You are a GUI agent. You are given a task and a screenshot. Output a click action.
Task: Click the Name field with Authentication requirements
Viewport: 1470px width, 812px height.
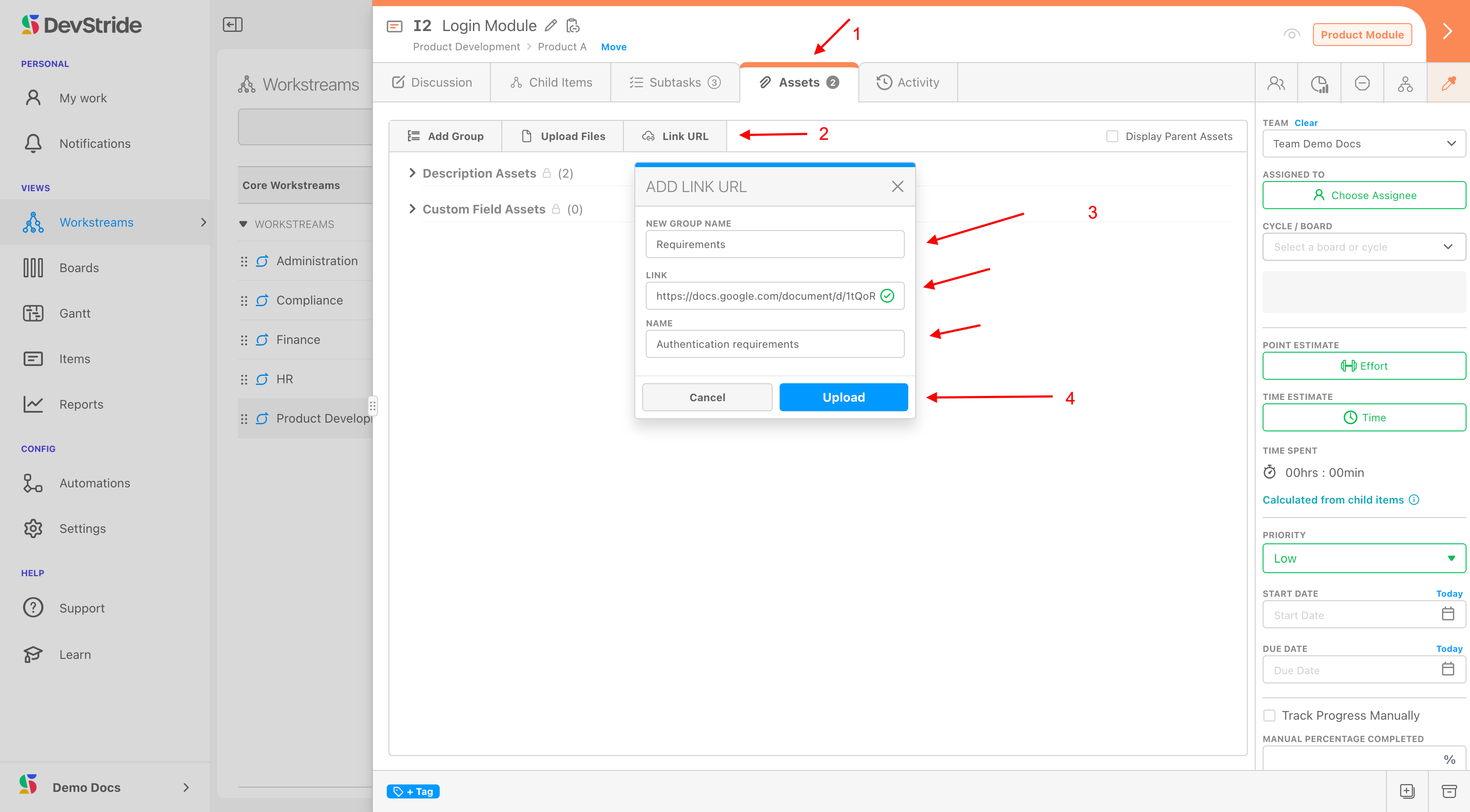(774, 344)
